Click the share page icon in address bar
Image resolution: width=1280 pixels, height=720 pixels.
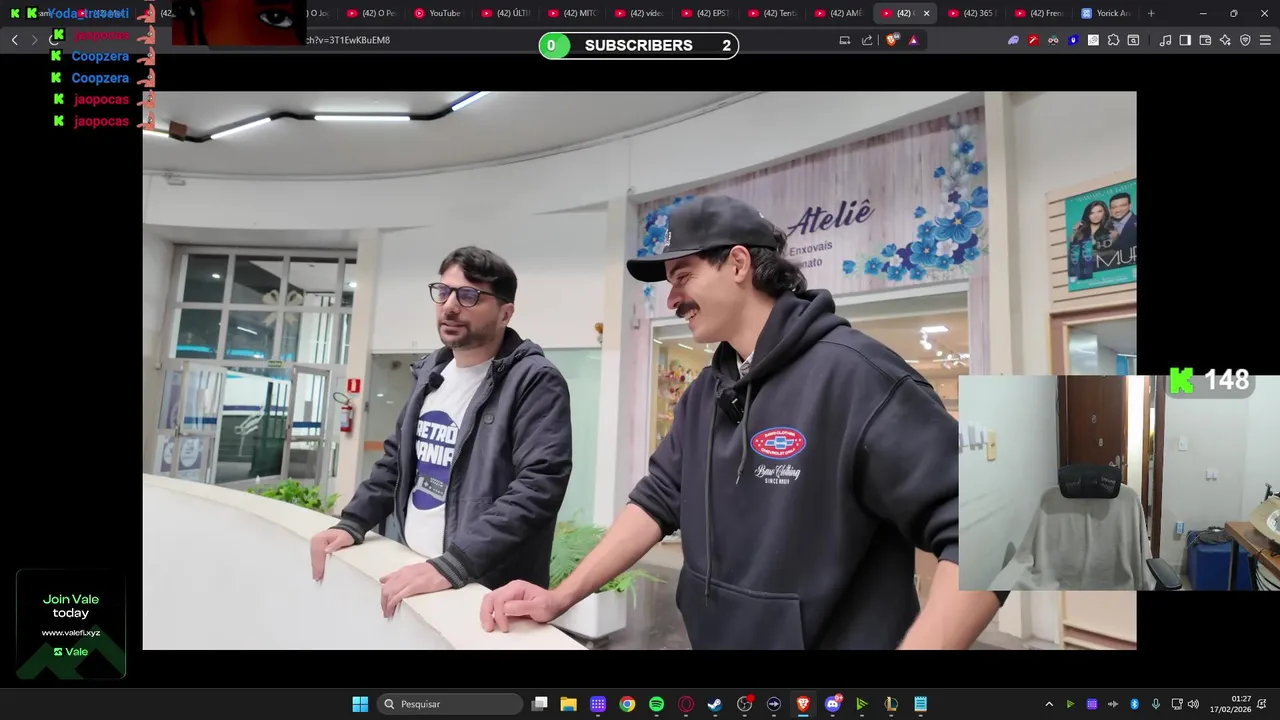click(867, 40)
